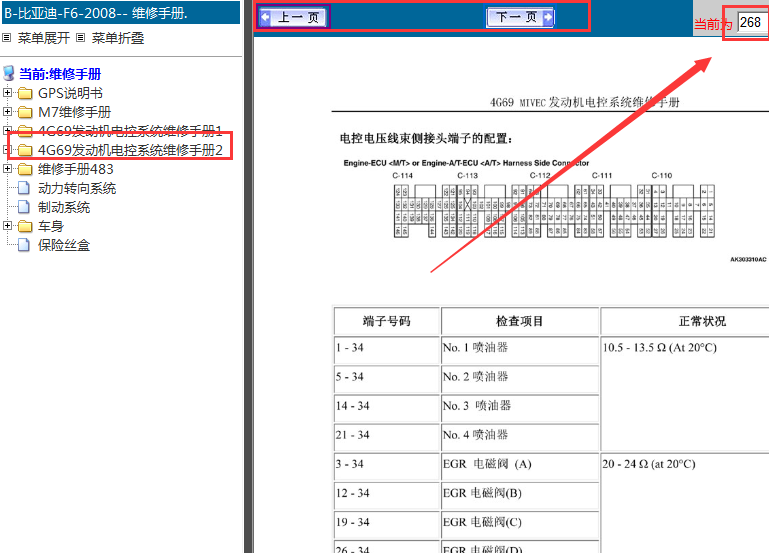Image resolution: width=769 pixels, height=553 pixels.
Task: Open the 动力转向系统 page
Action: coord(77,188)
